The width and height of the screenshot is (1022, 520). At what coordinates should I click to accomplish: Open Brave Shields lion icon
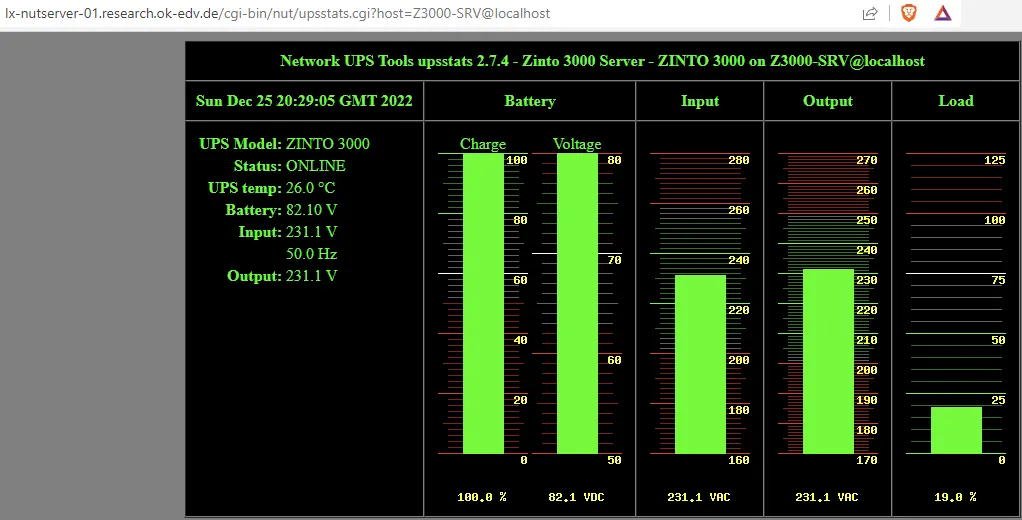[909, 13]
